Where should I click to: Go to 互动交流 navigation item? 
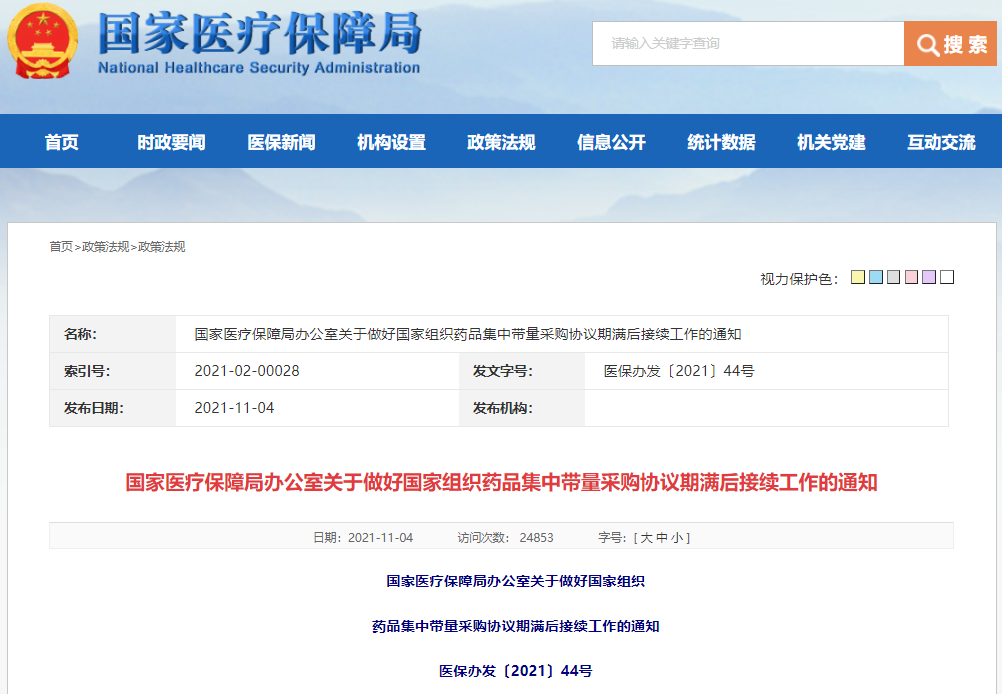(x=941, y=142)
